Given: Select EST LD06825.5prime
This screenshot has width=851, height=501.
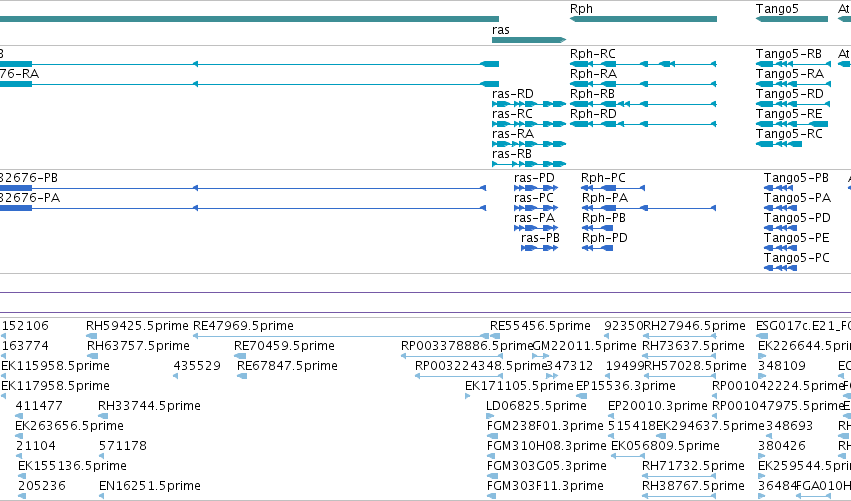Looking at the screenshot, I should click(536, 406).
